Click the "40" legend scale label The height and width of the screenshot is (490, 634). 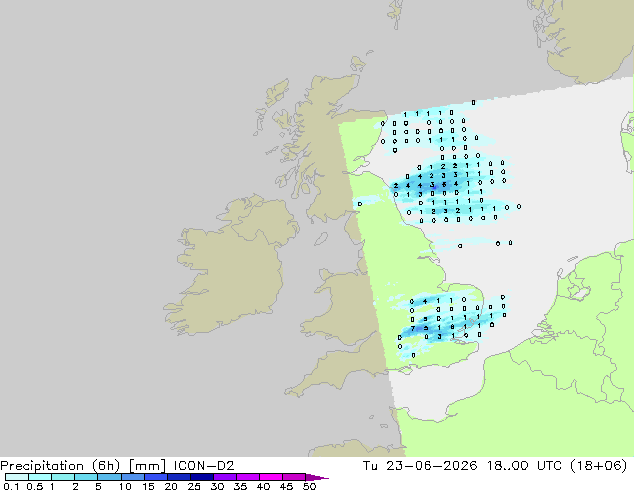263,486
